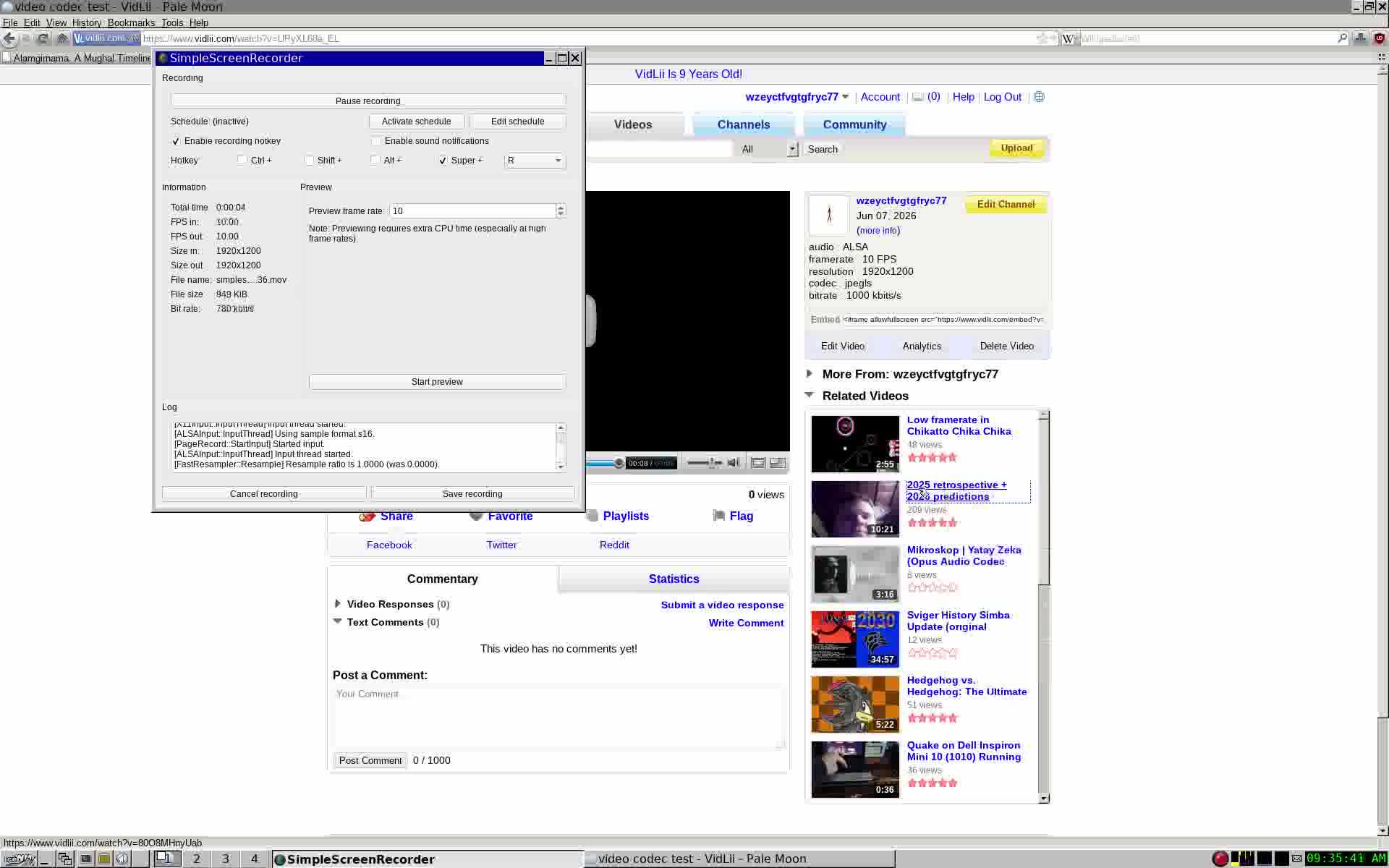The height and width of the screenshot is (868, 1389).
Task: Expand the Video Responses section
Action: click(x=337, y=603)
